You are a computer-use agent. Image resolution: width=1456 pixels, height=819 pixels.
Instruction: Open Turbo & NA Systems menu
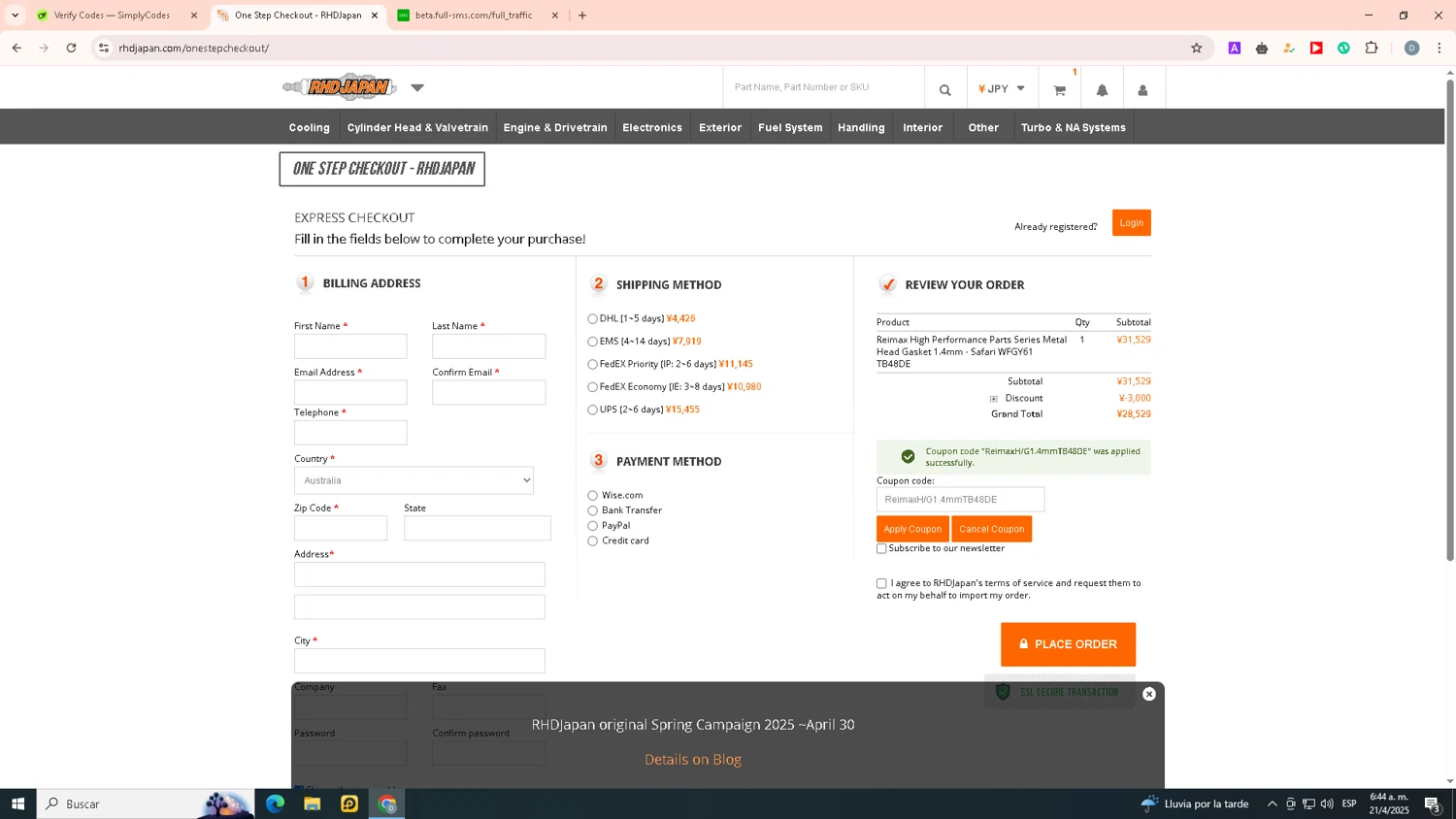(1074, 127)
